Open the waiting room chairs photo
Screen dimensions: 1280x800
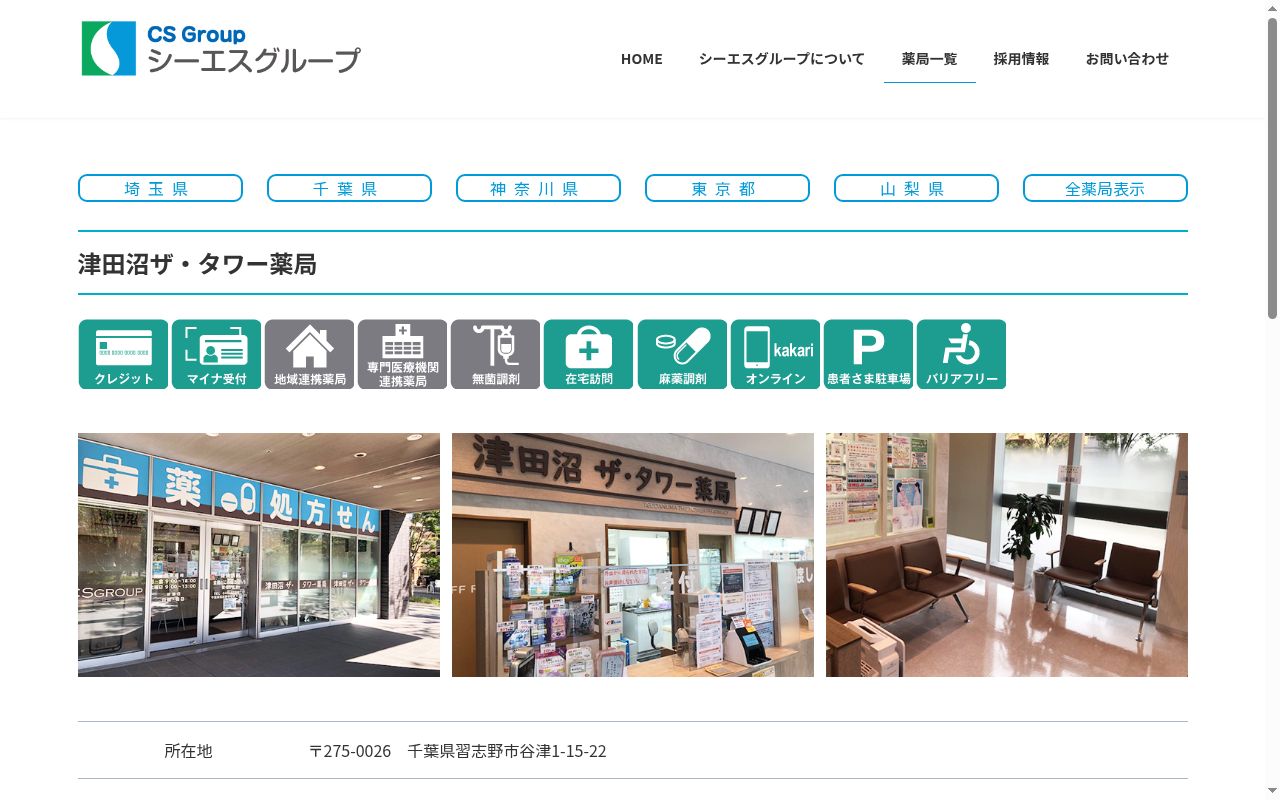[x=1007, y=555]
